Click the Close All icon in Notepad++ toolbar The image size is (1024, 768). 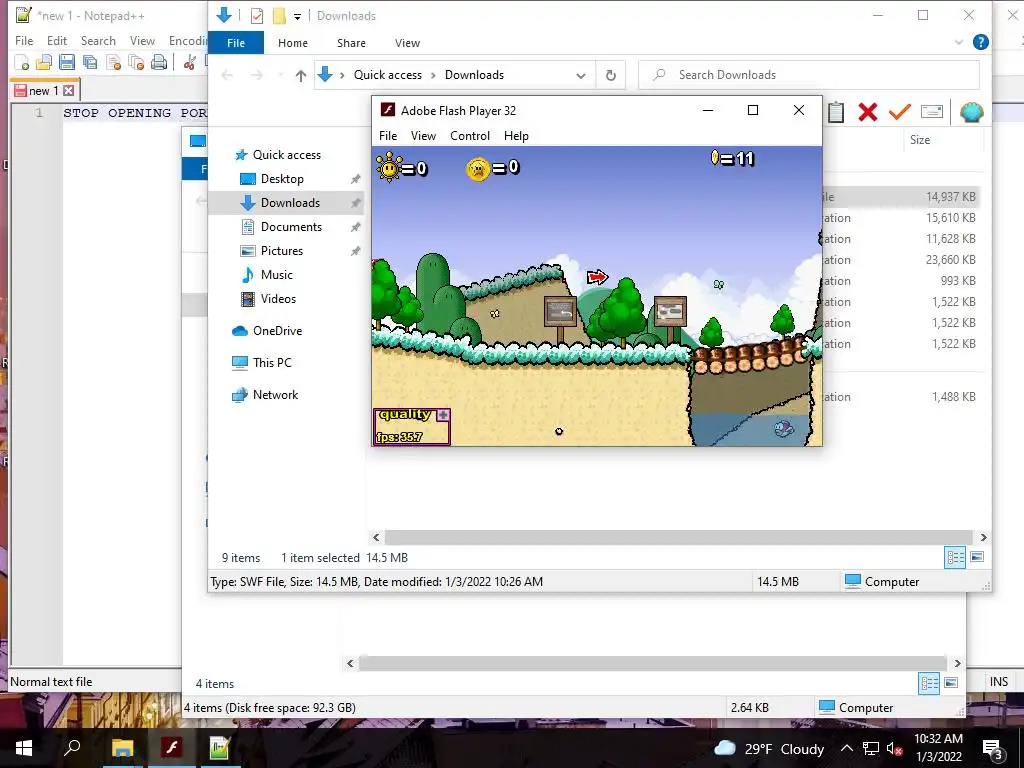136,63
